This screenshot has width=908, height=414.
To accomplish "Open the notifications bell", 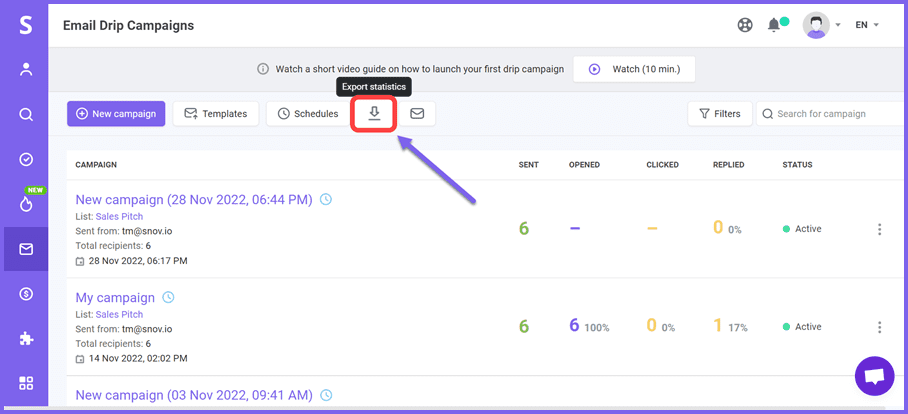I will pos(774,25).
